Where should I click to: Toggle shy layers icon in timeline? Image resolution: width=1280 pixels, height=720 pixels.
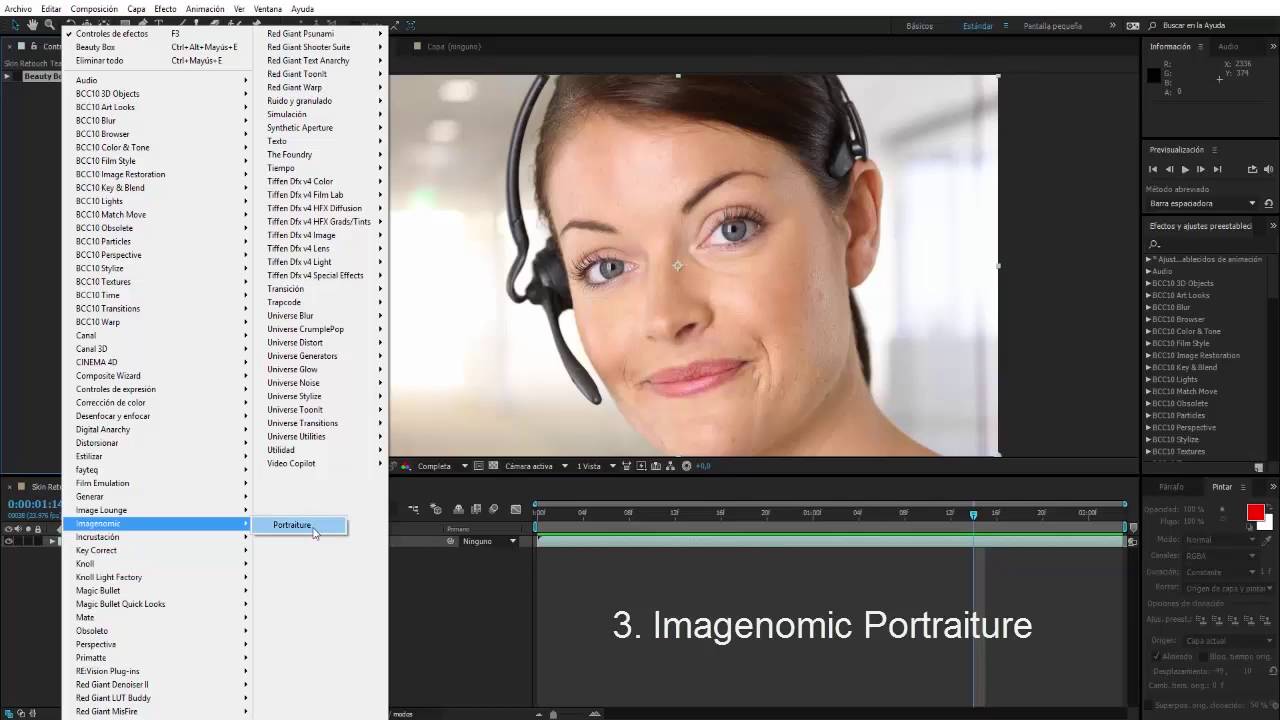click(x=459, y=509)
